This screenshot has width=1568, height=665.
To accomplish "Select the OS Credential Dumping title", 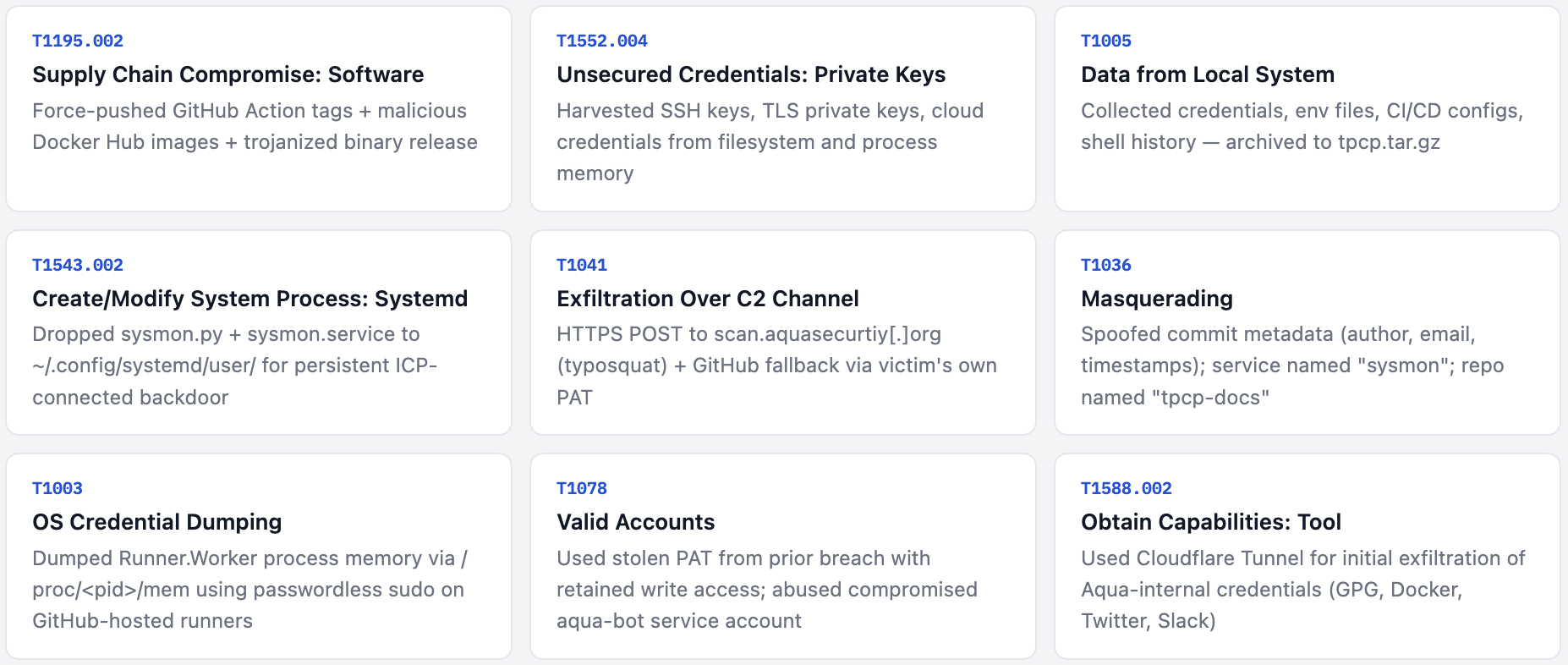I will point(157,522).
